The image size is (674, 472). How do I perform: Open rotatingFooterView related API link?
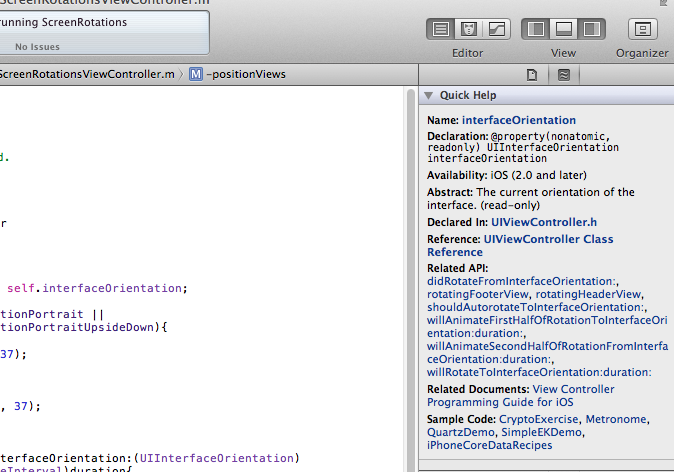478,294
